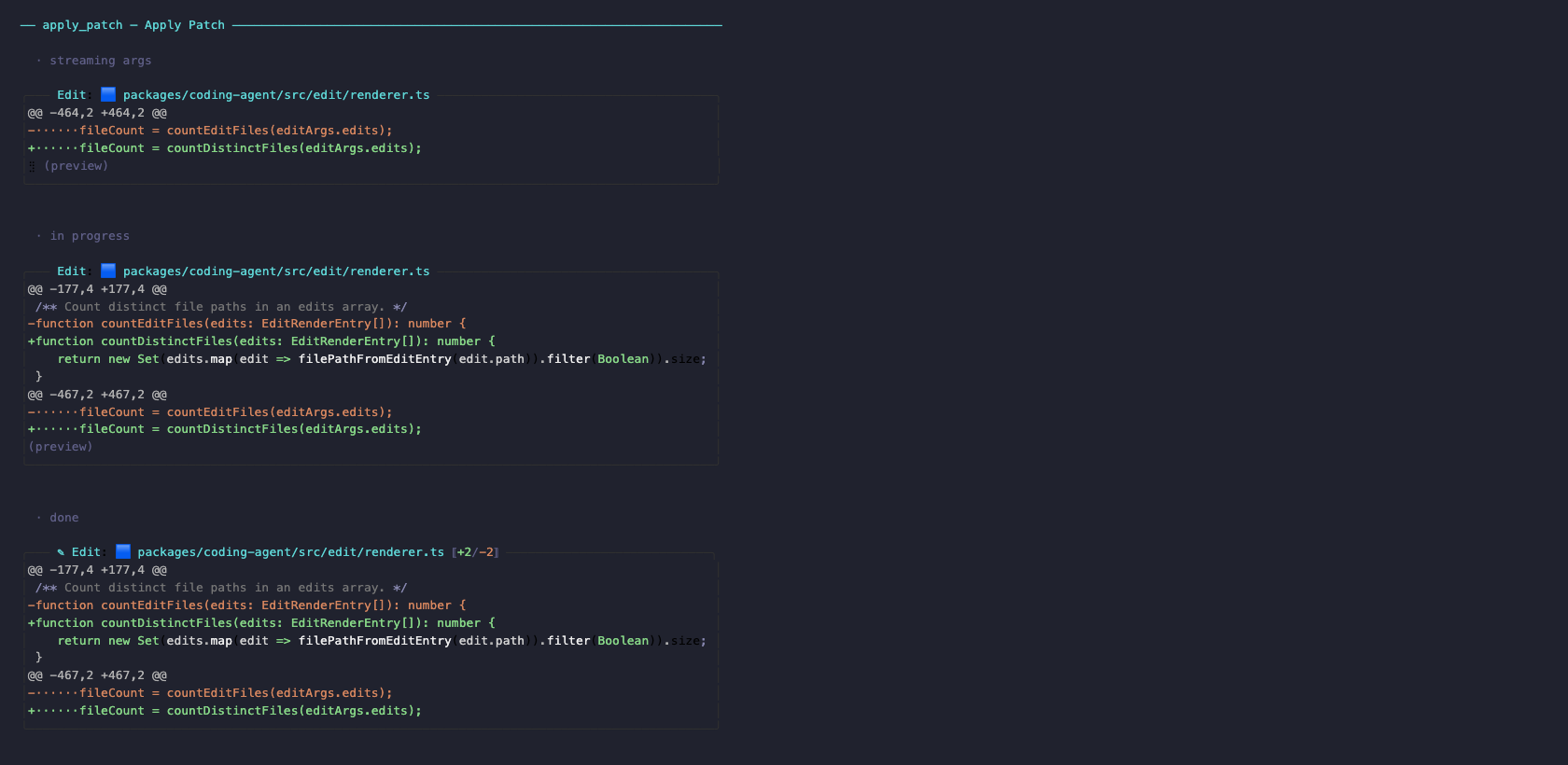1568x765 pixels.
Task: Click the blue file icon in the in progress block
Action: [x=108, y=271]
